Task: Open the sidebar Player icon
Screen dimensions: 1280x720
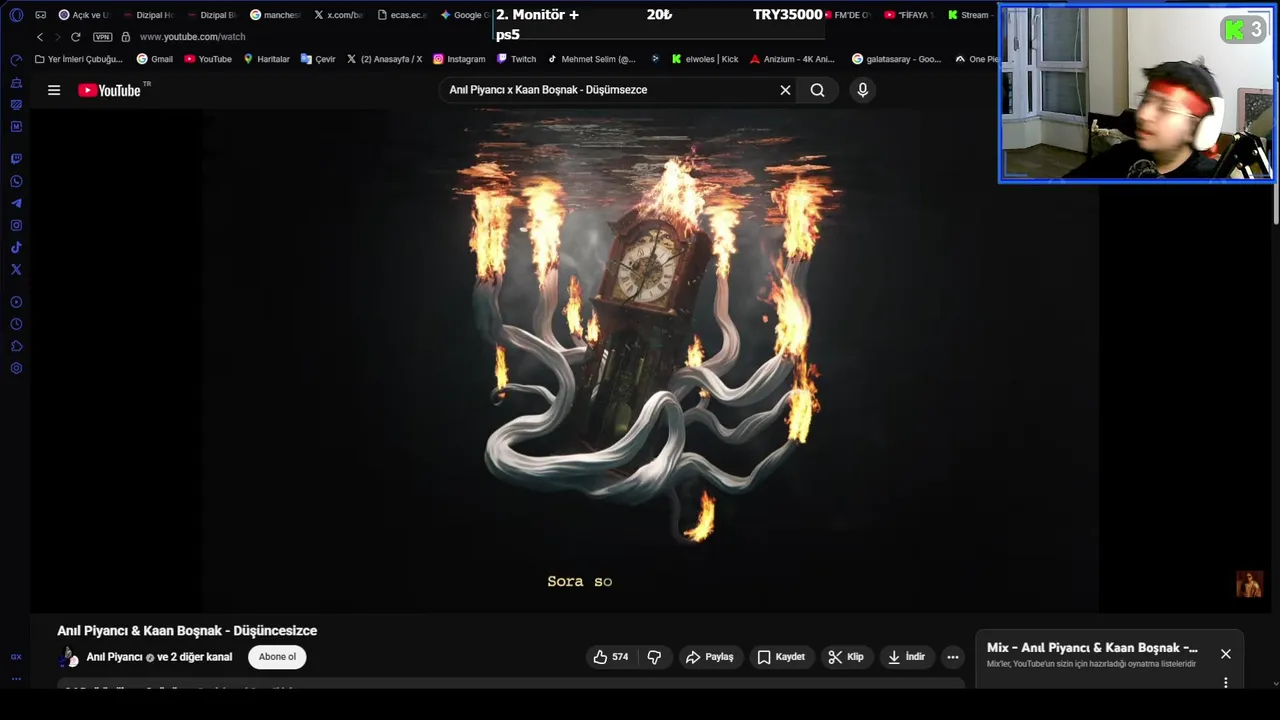Action: click(x=16, y=302)
